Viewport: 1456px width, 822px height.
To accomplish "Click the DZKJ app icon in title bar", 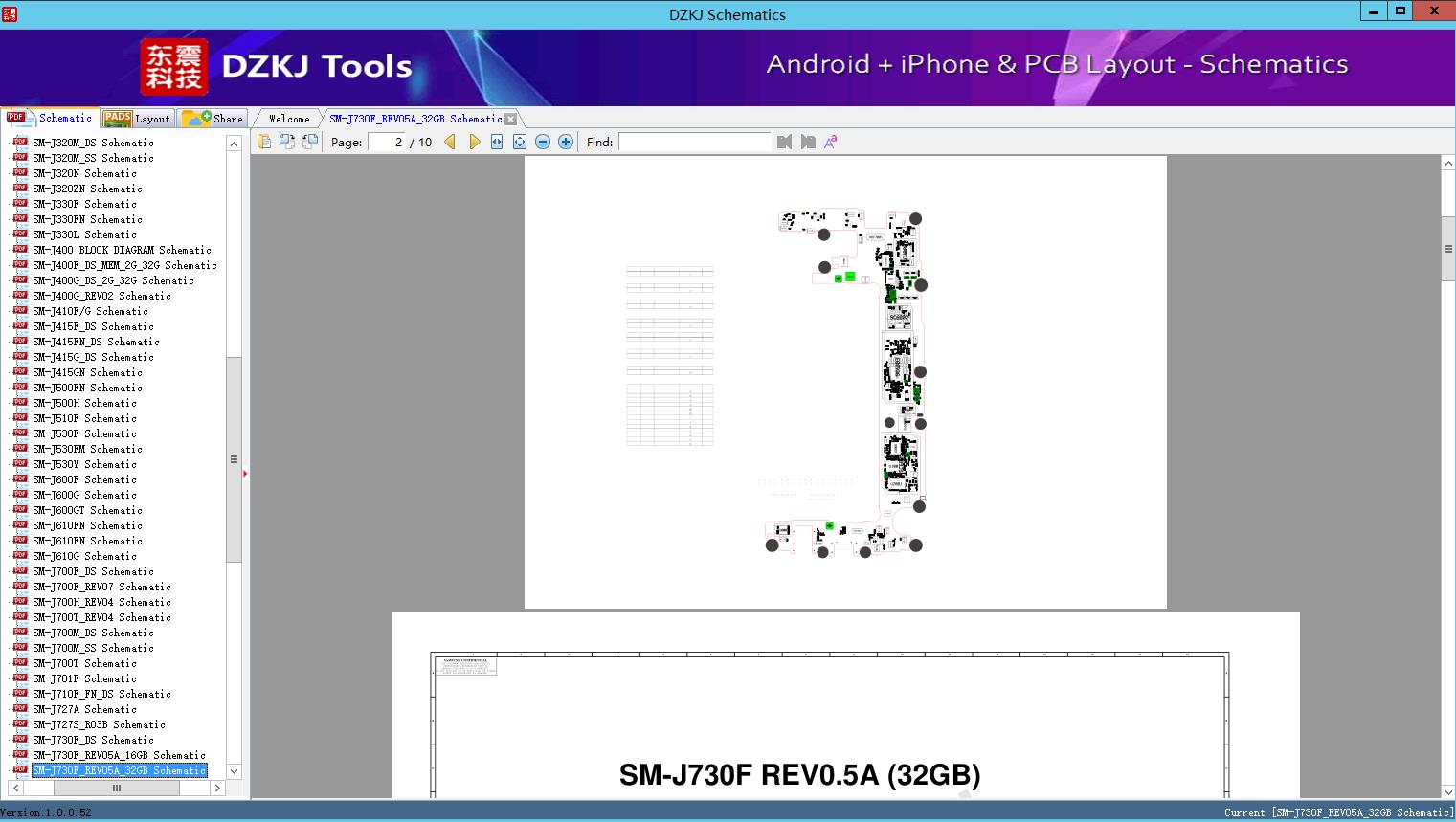I will pyautogui.click(x=10, y=13).
